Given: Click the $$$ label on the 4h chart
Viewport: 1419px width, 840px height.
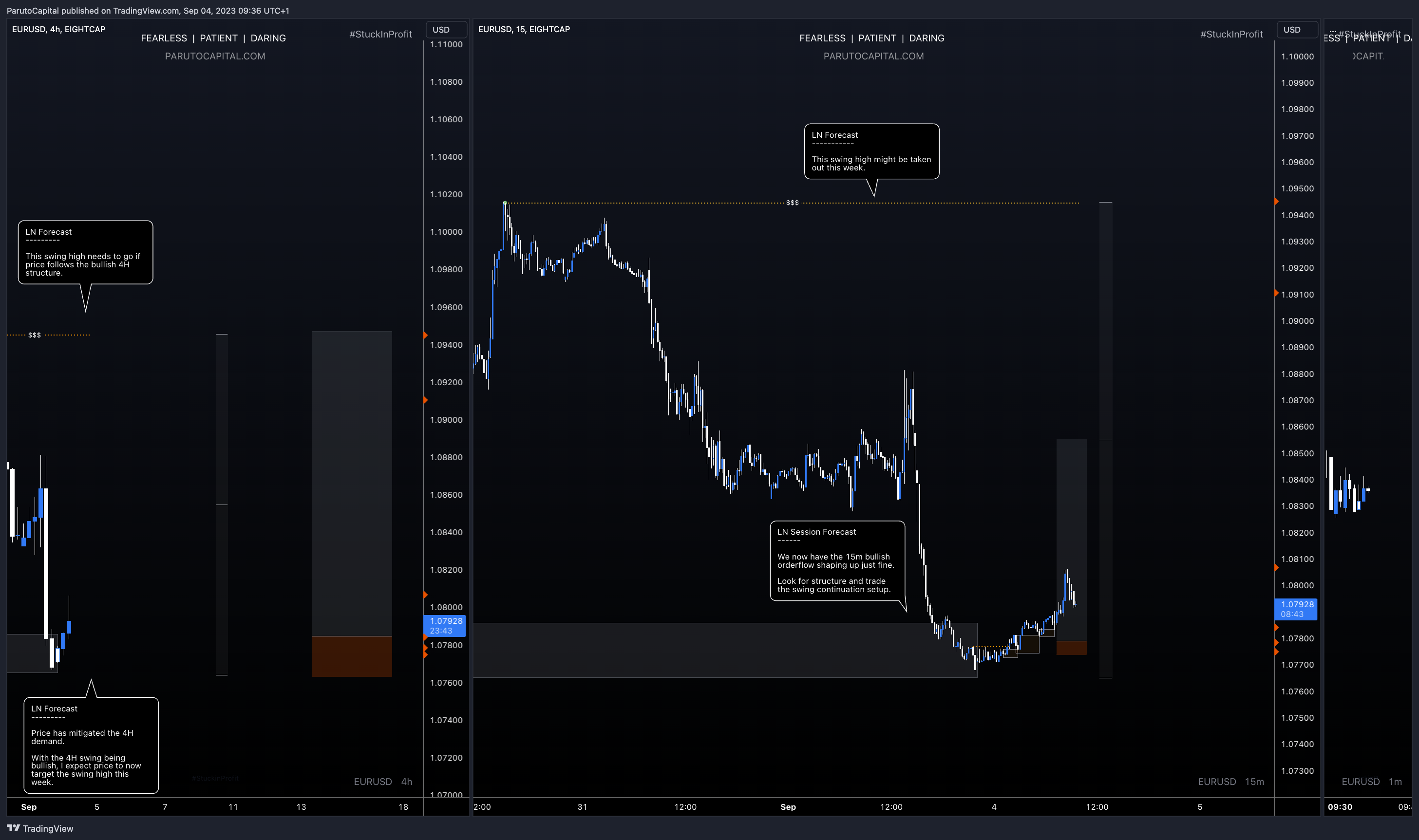Looking at the screenshot, I should (35, 335).
